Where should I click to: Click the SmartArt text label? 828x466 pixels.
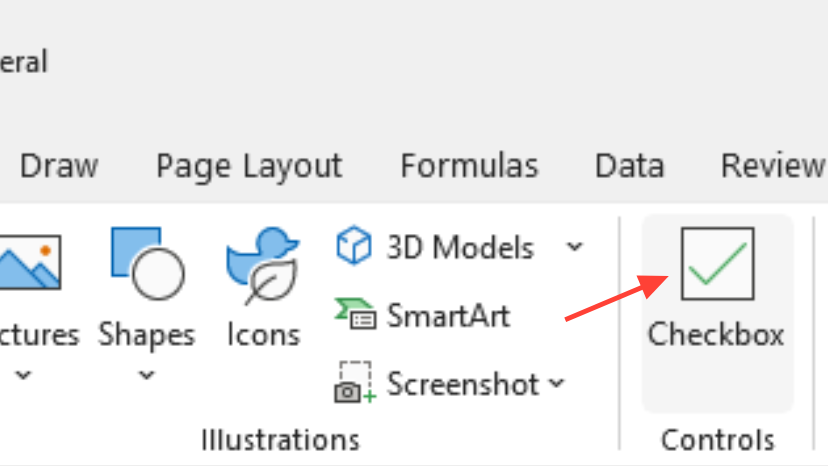pyautogui.click(x=448, y=316)
